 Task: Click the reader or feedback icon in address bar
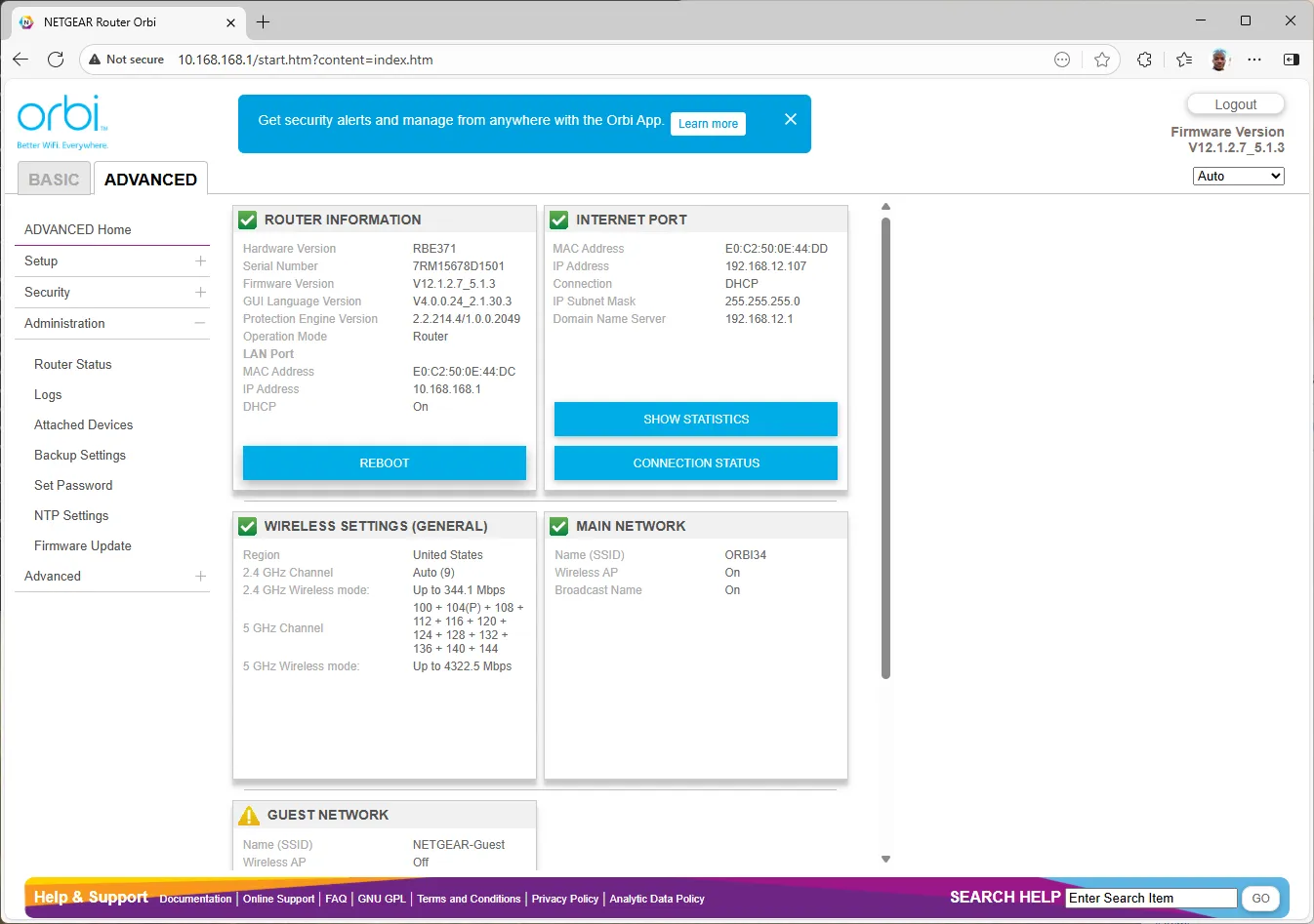(1062, 60)
